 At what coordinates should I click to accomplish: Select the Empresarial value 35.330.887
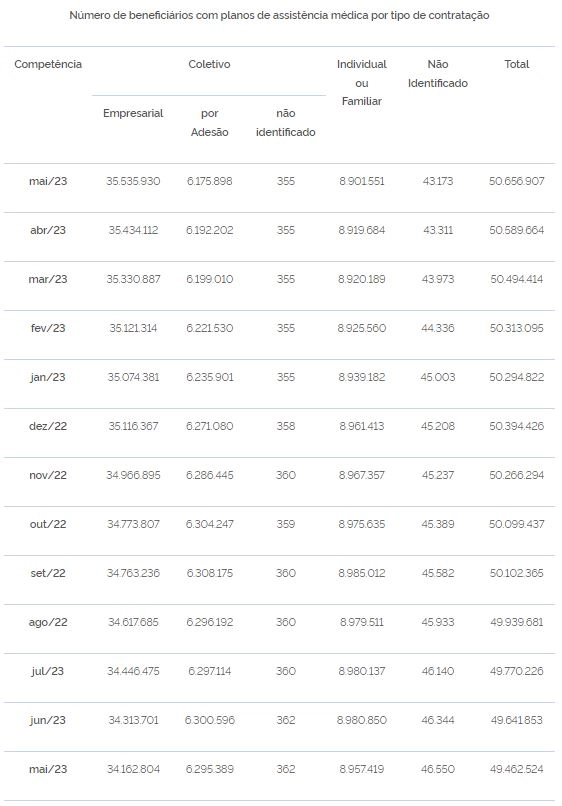[133, 279]
